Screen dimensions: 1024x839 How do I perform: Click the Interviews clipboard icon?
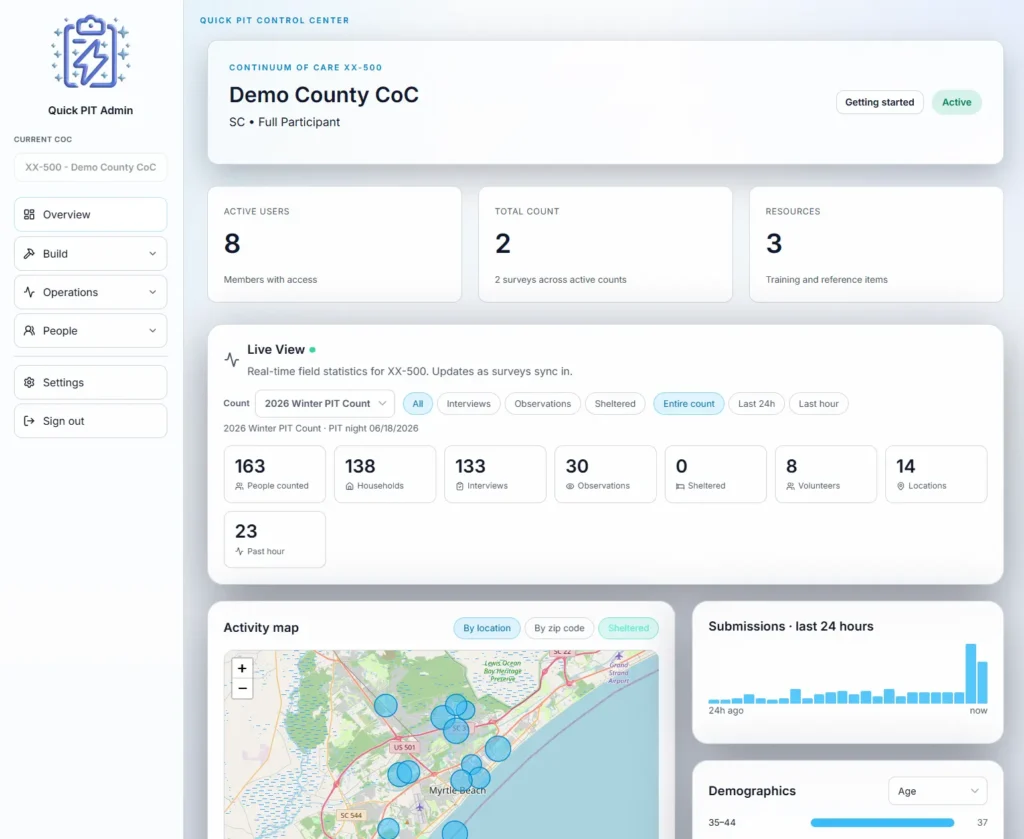coord(460,486)
